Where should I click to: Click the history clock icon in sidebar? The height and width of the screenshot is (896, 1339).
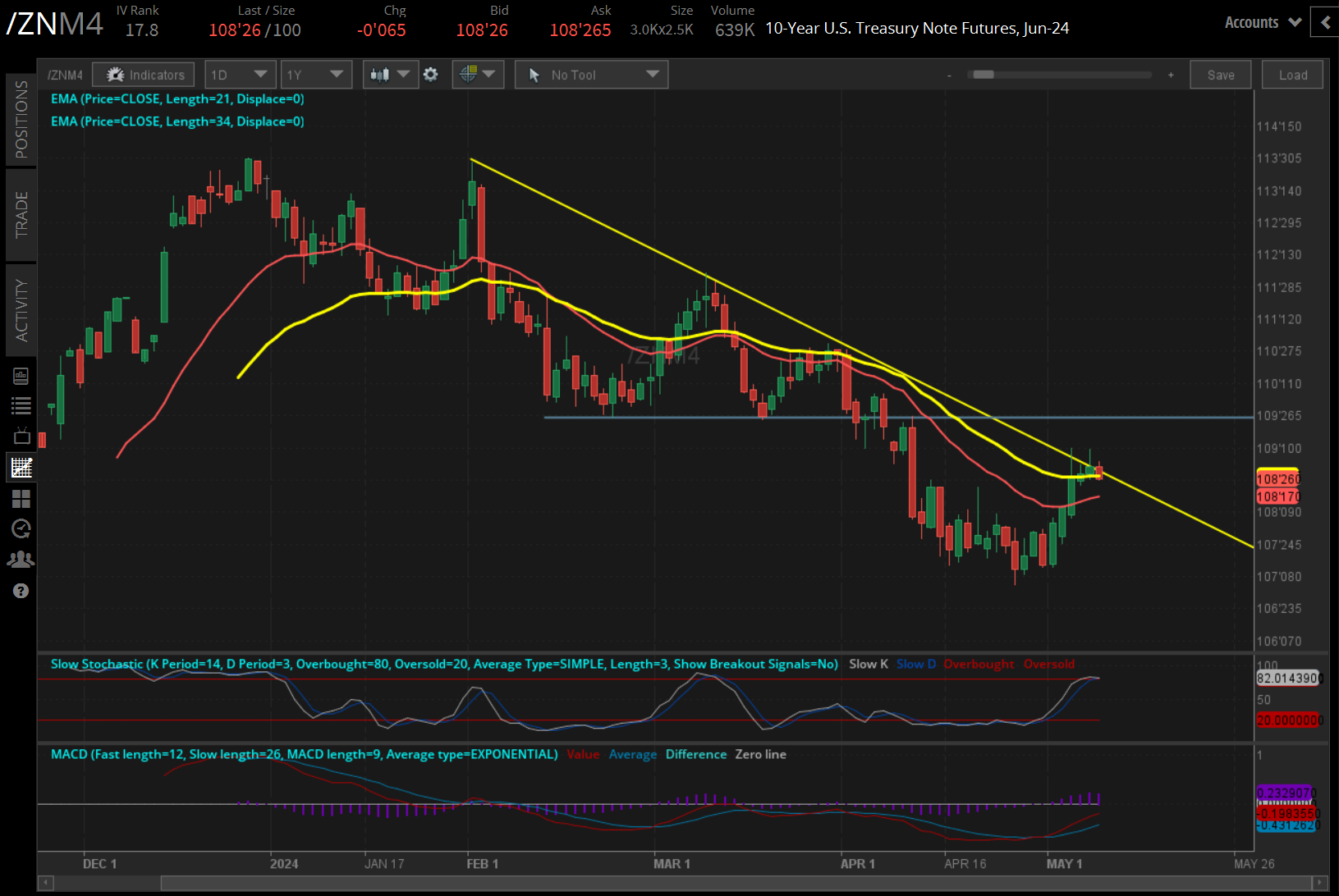tap(21, 528)
